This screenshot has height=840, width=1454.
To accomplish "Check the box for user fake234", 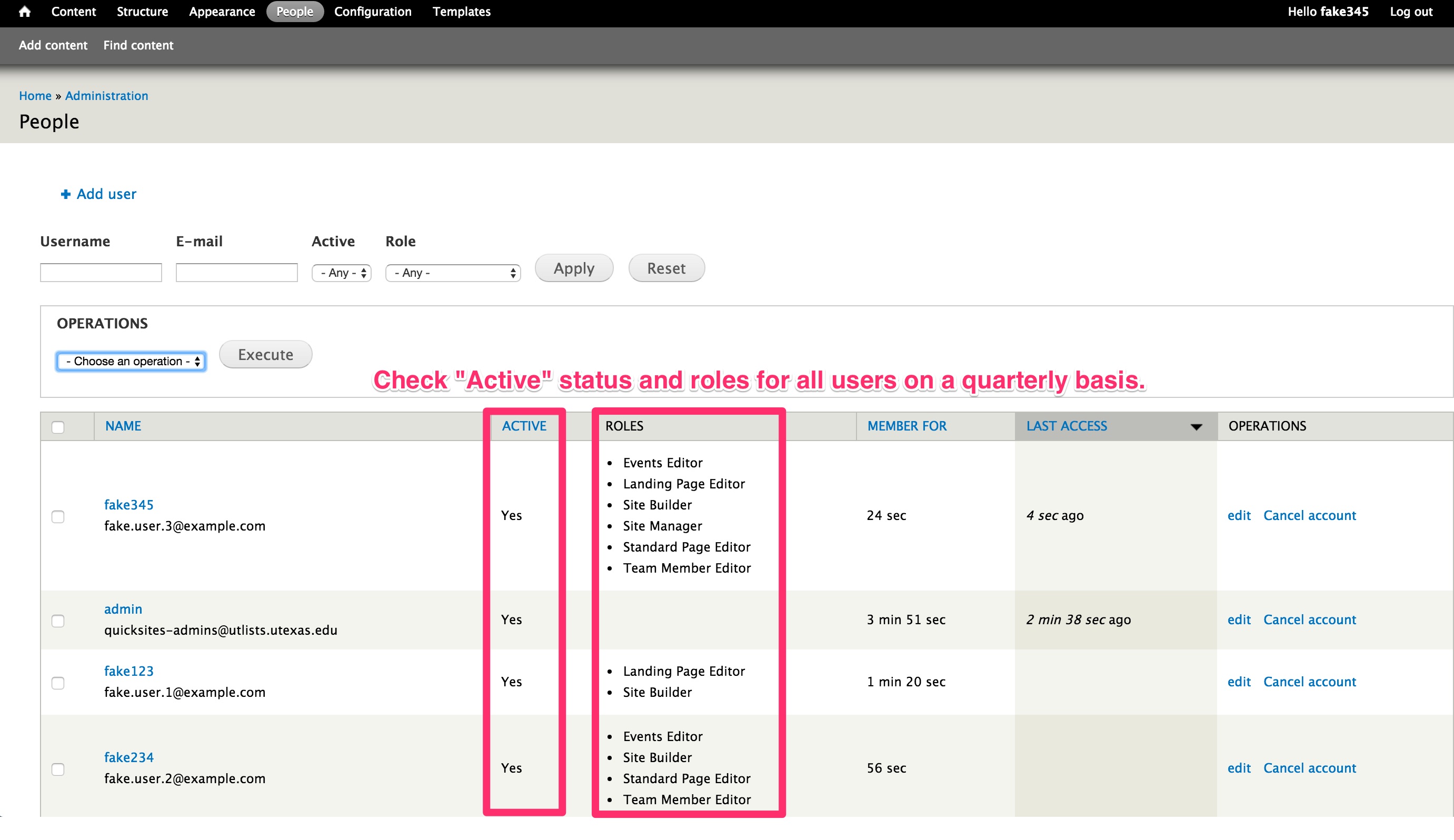I will [x=58, y=769].
